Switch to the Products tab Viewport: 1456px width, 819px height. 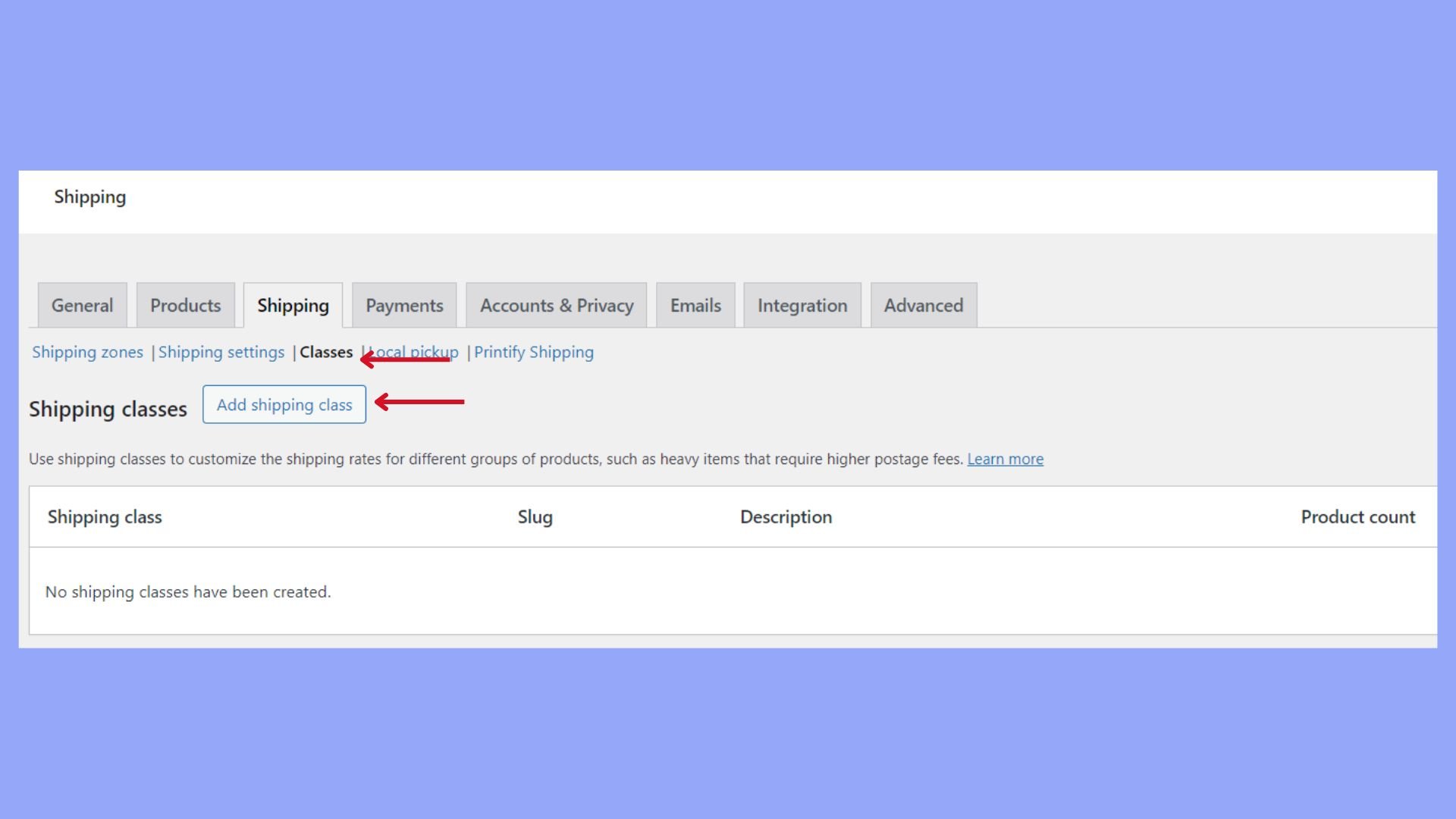pyautogui.click(x=185, y=306)
